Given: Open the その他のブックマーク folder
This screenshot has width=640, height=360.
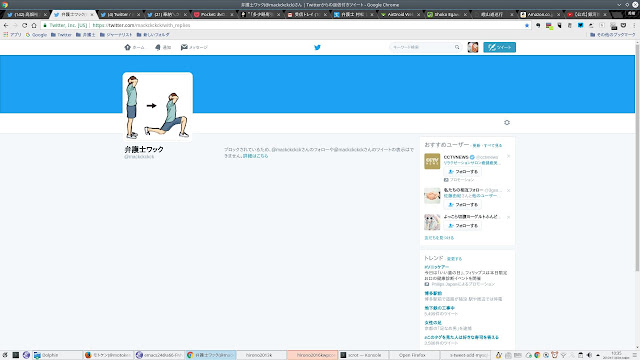Looking at the screenshot, I should click(613, 35).
